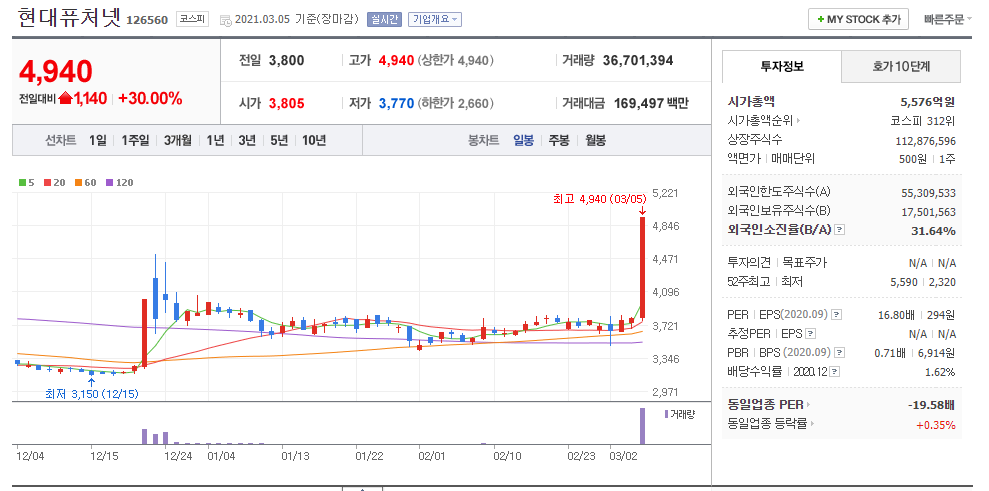Click the 시가 value 3,805

click(x=286, y=103)
